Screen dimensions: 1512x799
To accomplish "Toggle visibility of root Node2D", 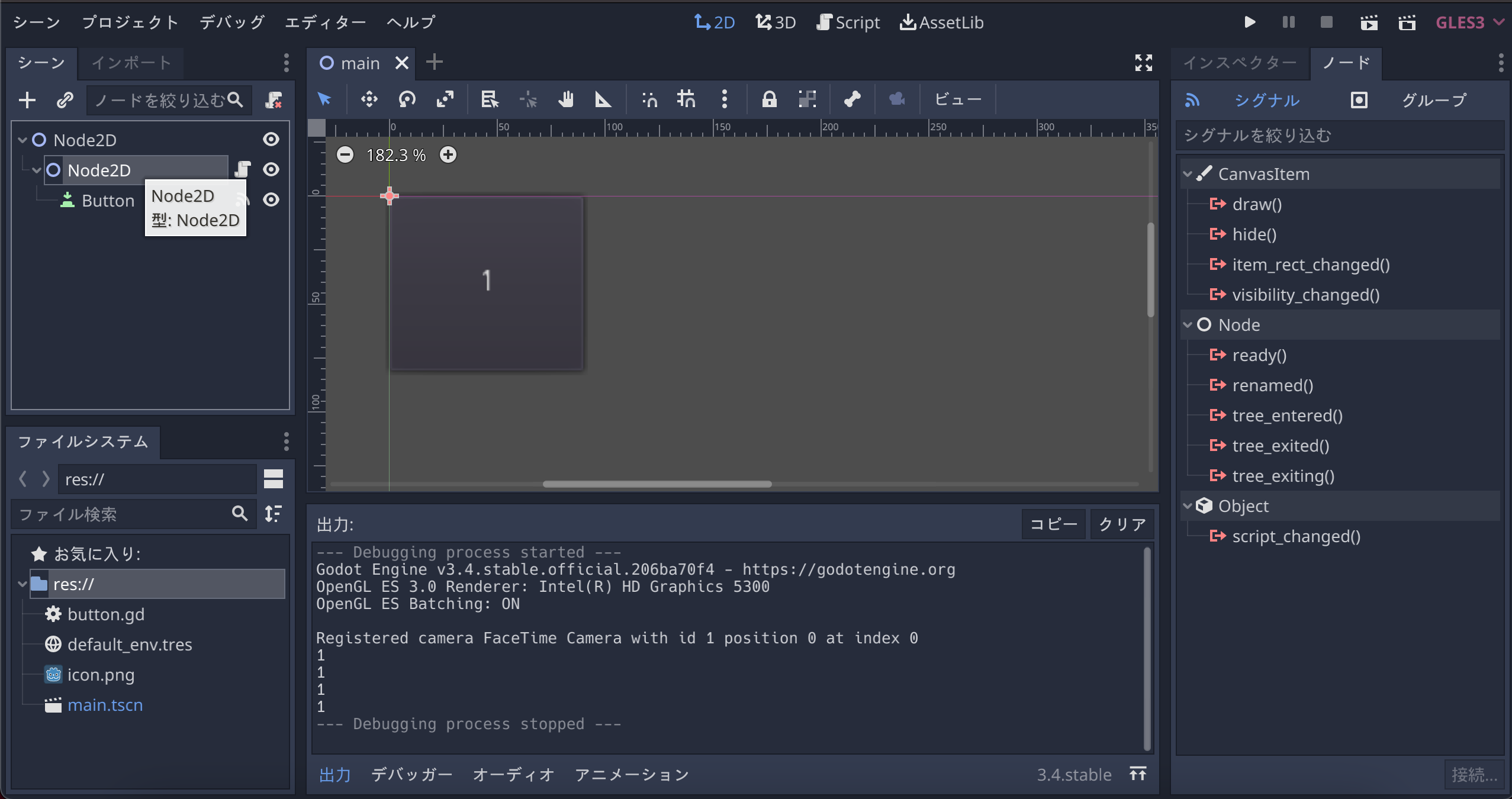I will point(271,140).
